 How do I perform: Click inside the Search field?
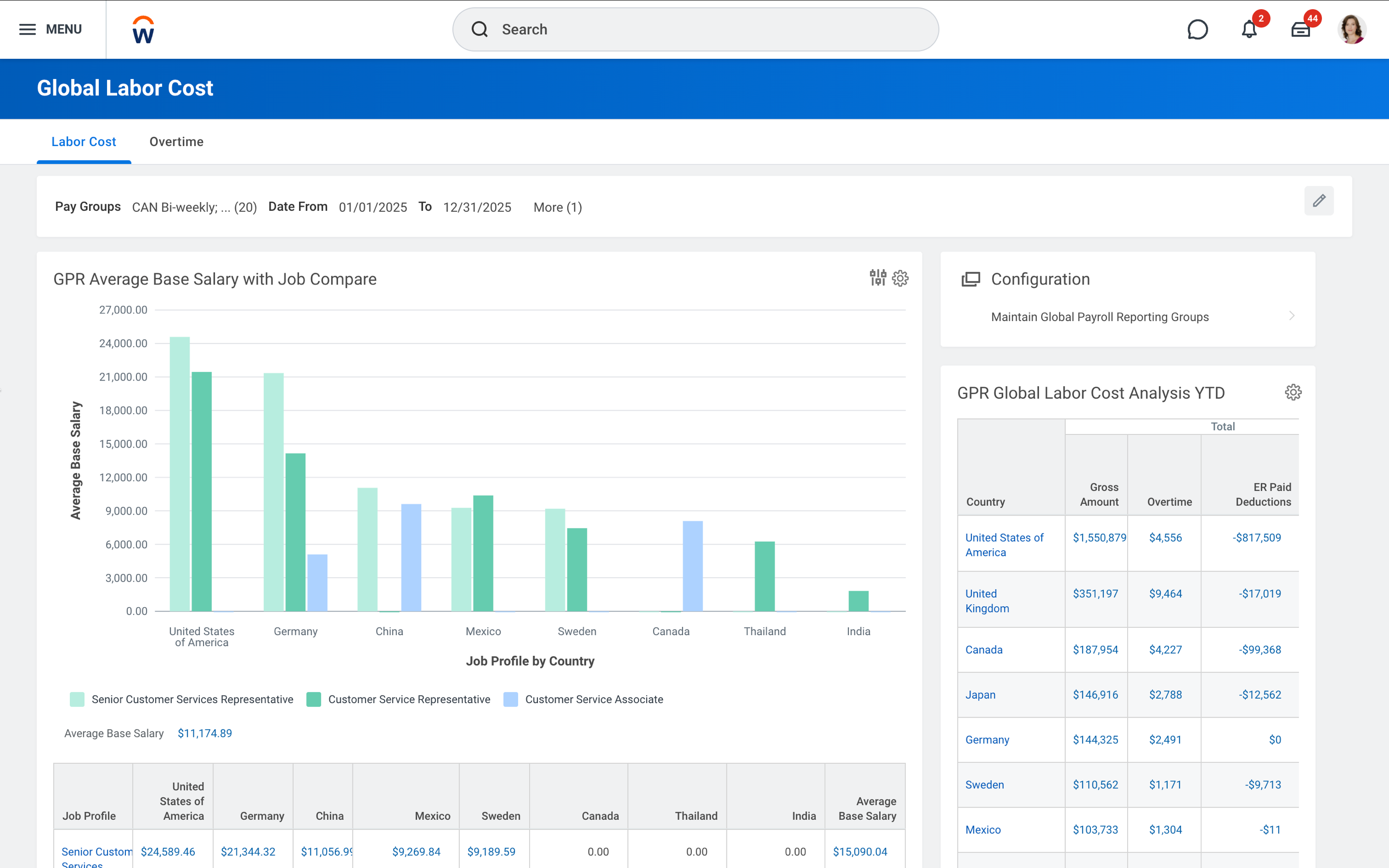coord(695,29)
